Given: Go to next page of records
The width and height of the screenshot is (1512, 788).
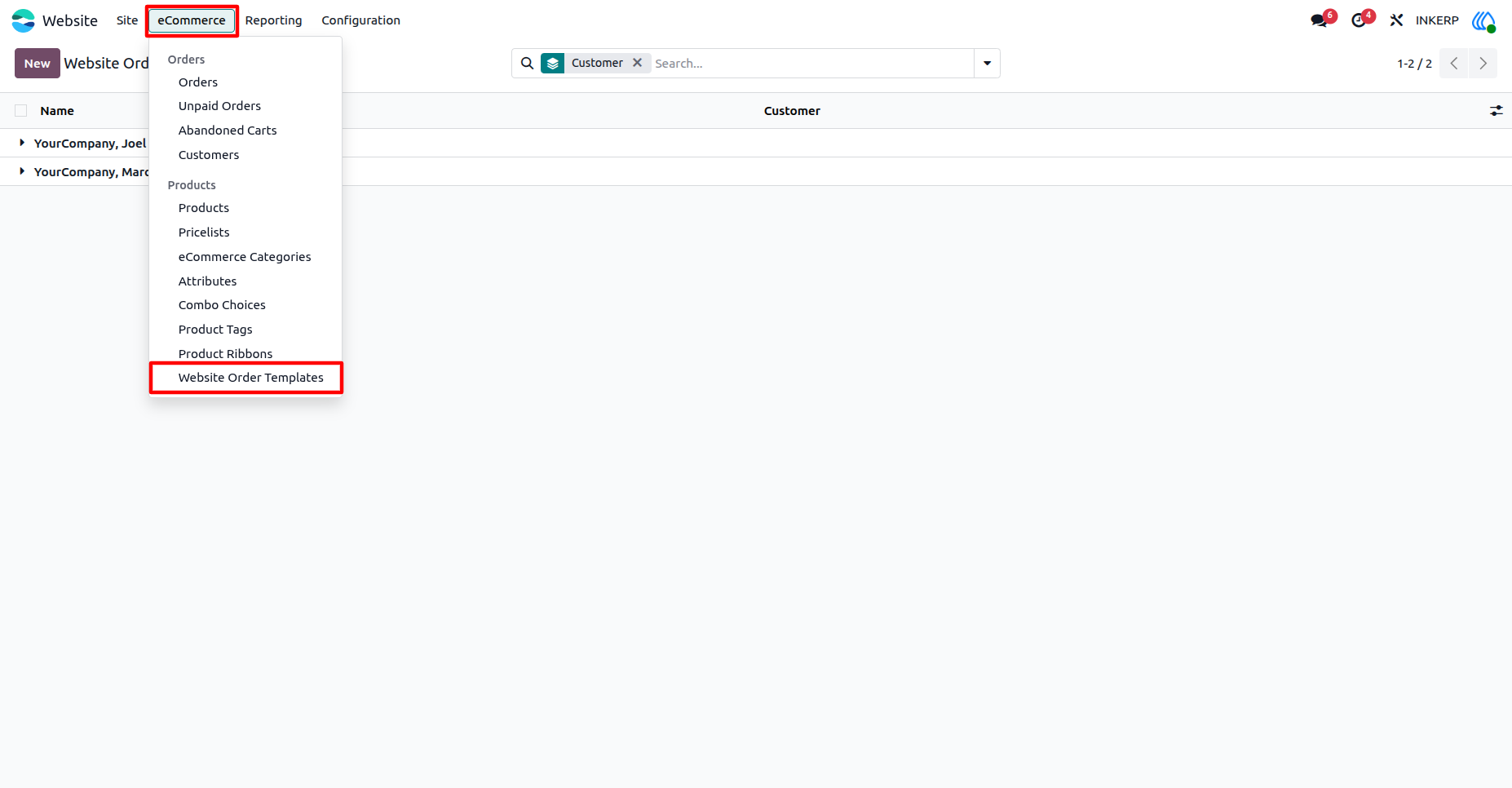Looking at the screenshot, I should click(x=1483, y=64).
